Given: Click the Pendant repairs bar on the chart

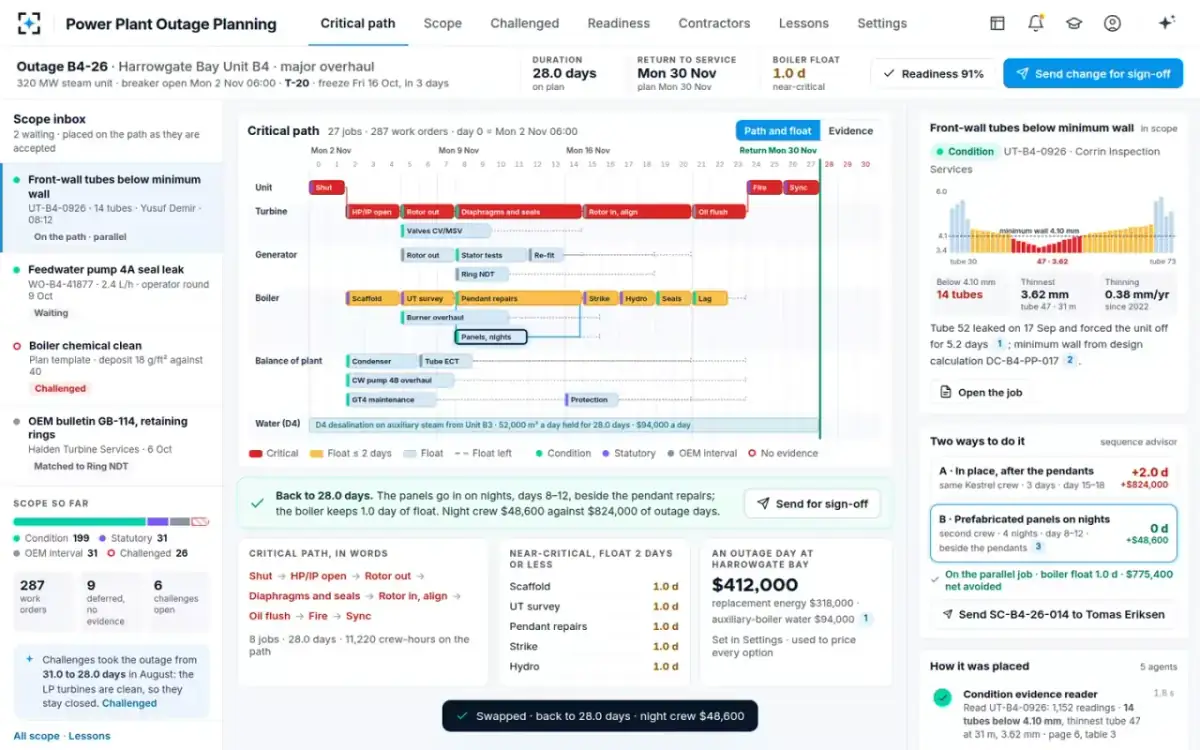Looking at the screenshot, I should 519,298.
